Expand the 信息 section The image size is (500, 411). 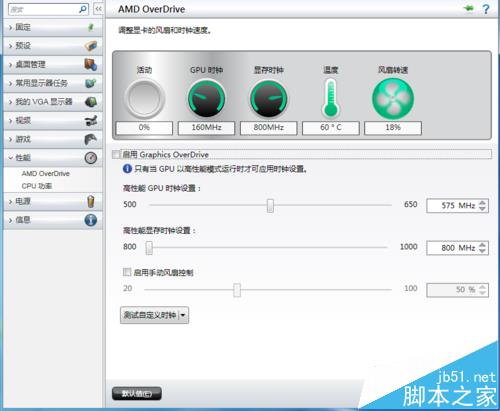10,220
